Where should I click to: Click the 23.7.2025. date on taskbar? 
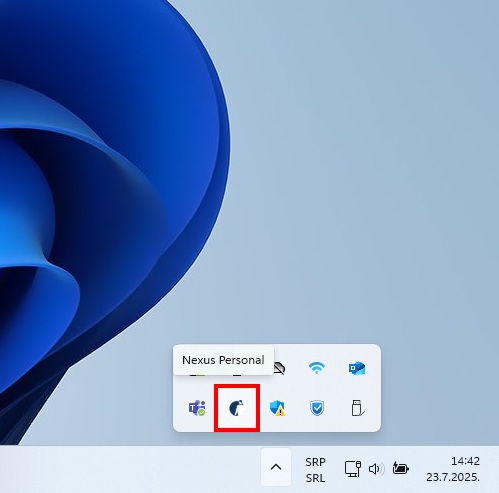[x=453, y=477]
